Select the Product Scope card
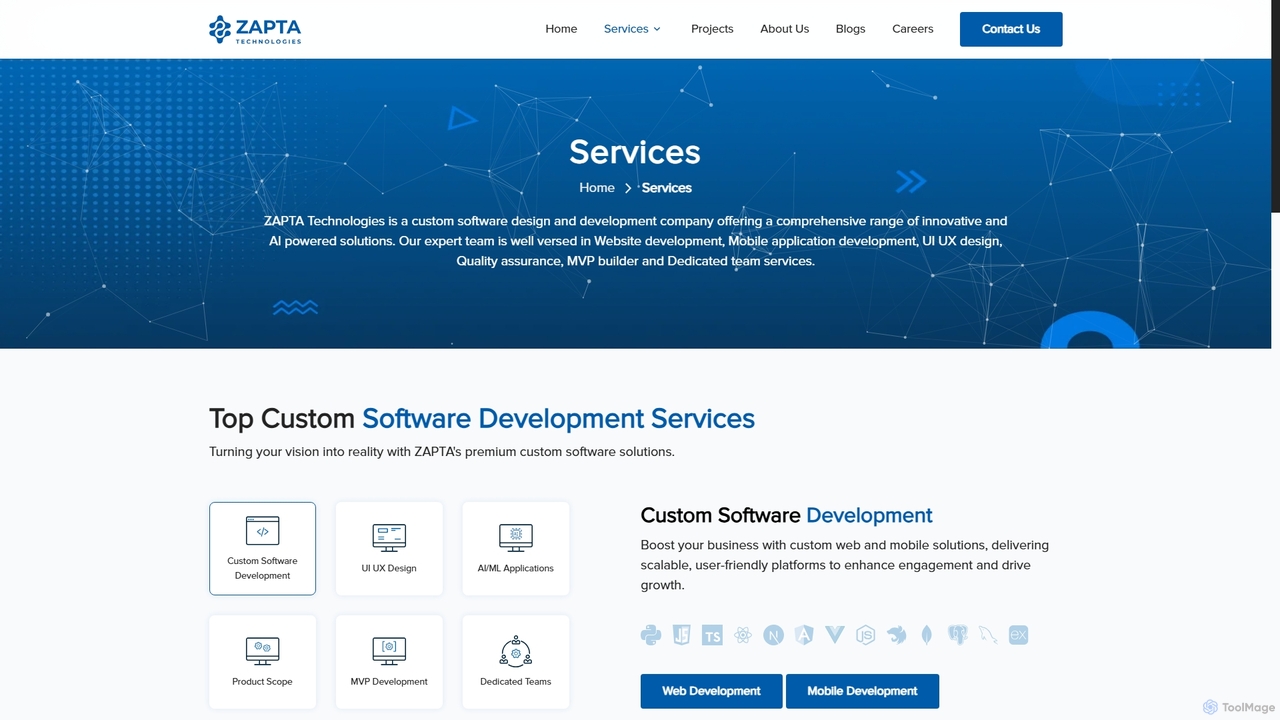Viewport: 1280px width, 720px height. pos(262,662)
